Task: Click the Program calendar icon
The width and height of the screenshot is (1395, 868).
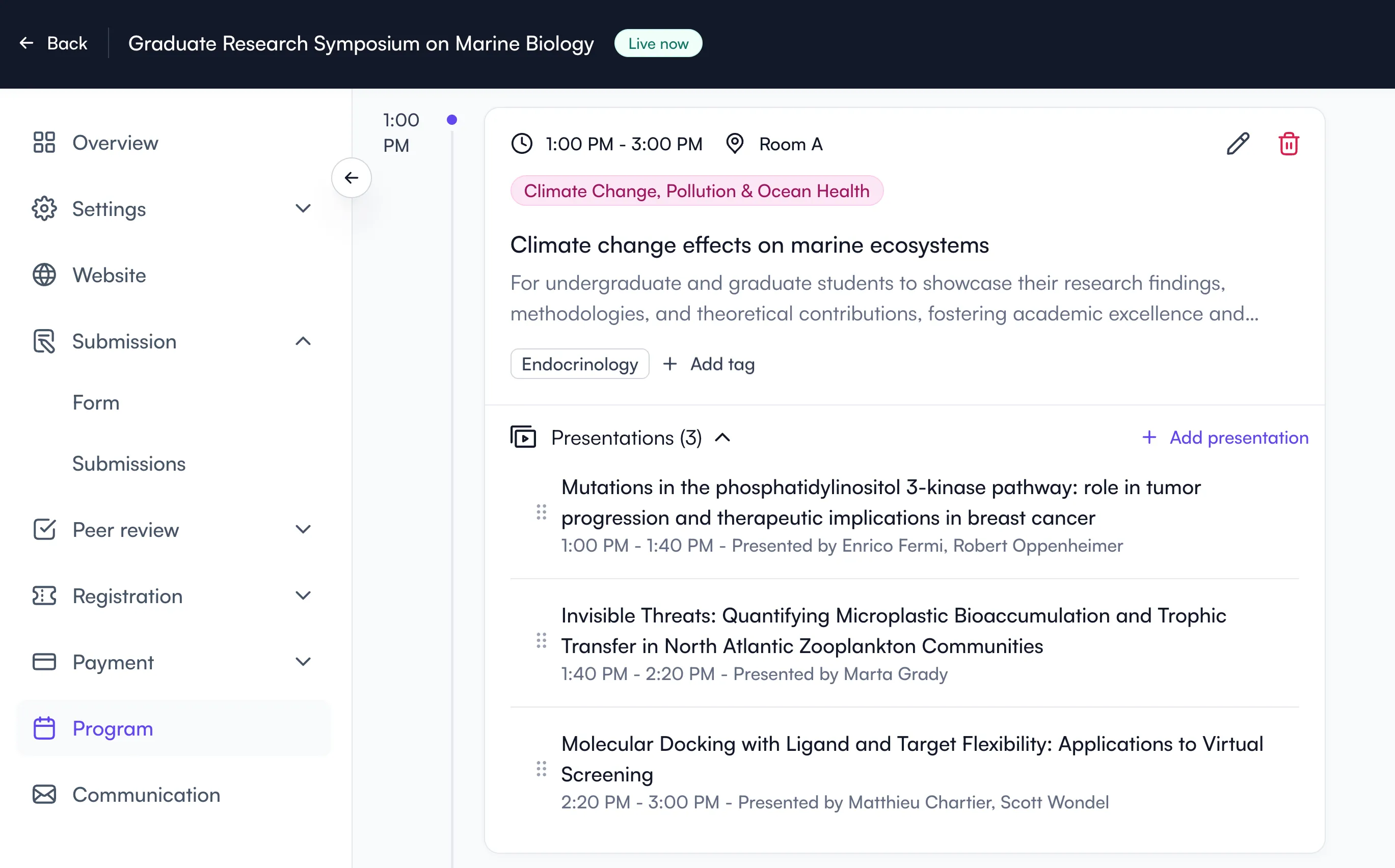Action: coord(44,728)
